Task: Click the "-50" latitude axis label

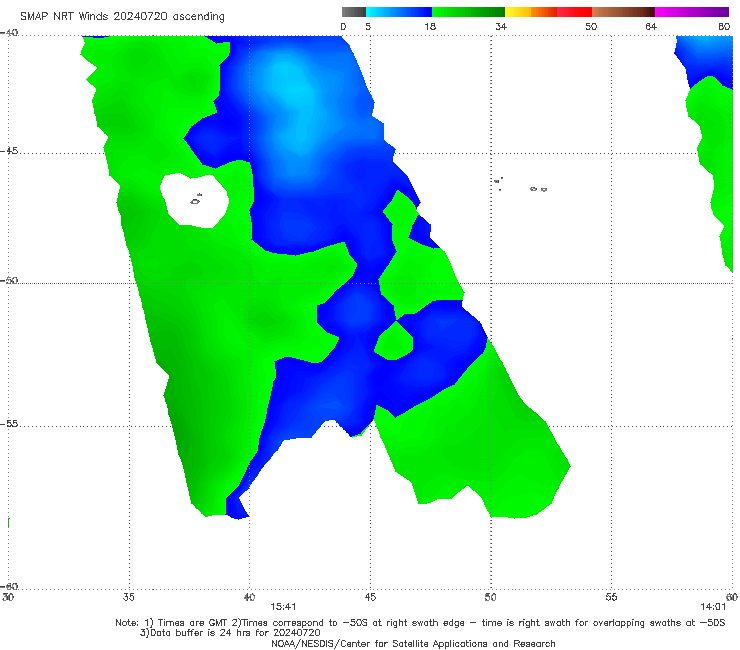Action: 9,280
